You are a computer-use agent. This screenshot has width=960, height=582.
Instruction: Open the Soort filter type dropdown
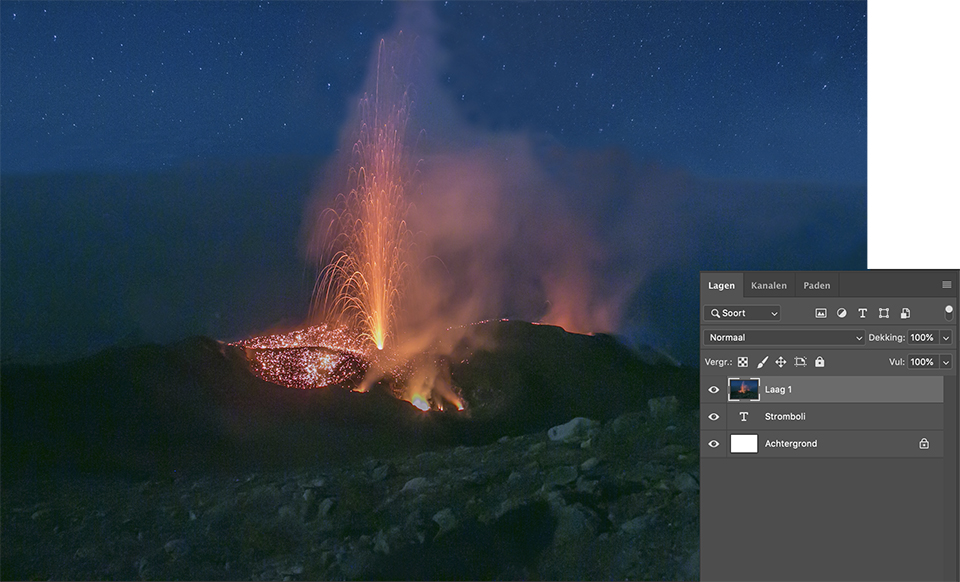pyautogui.click(x=742, y=313)
